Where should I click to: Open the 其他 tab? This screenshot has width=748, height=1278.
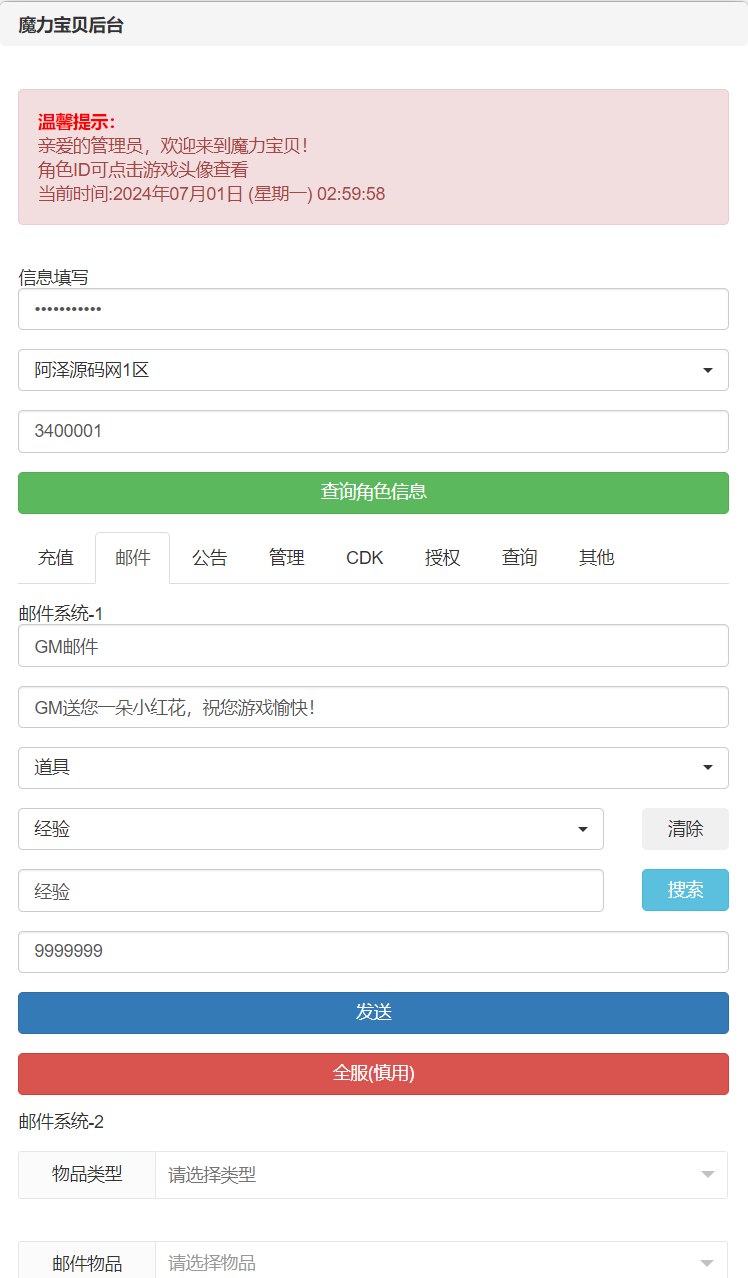(597, 558)
